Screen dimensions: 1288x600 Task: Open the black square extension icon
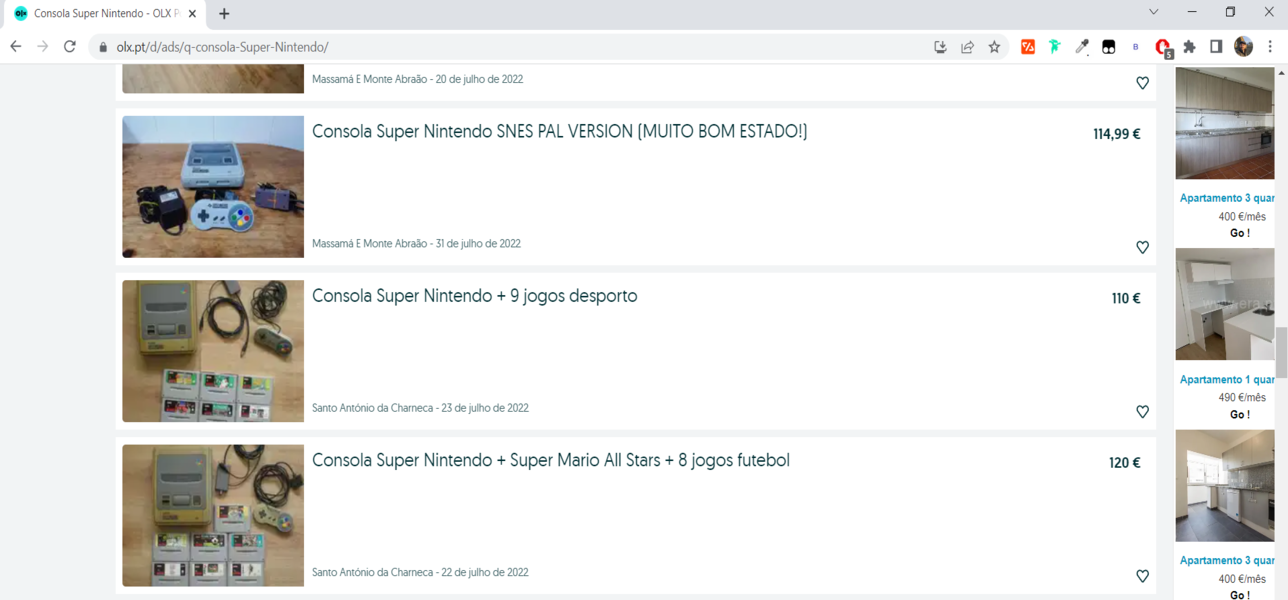click(1109, 47)
